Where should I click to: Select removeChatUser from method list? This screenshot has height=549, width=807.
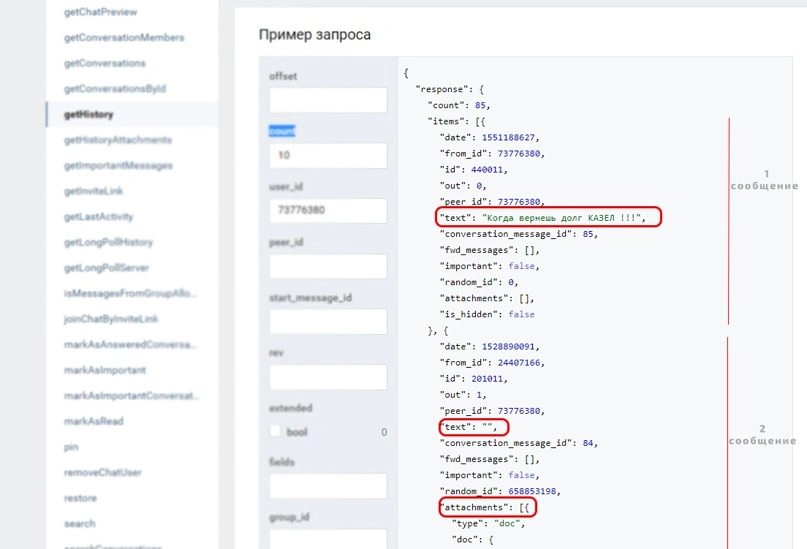(x=101, y=472)
